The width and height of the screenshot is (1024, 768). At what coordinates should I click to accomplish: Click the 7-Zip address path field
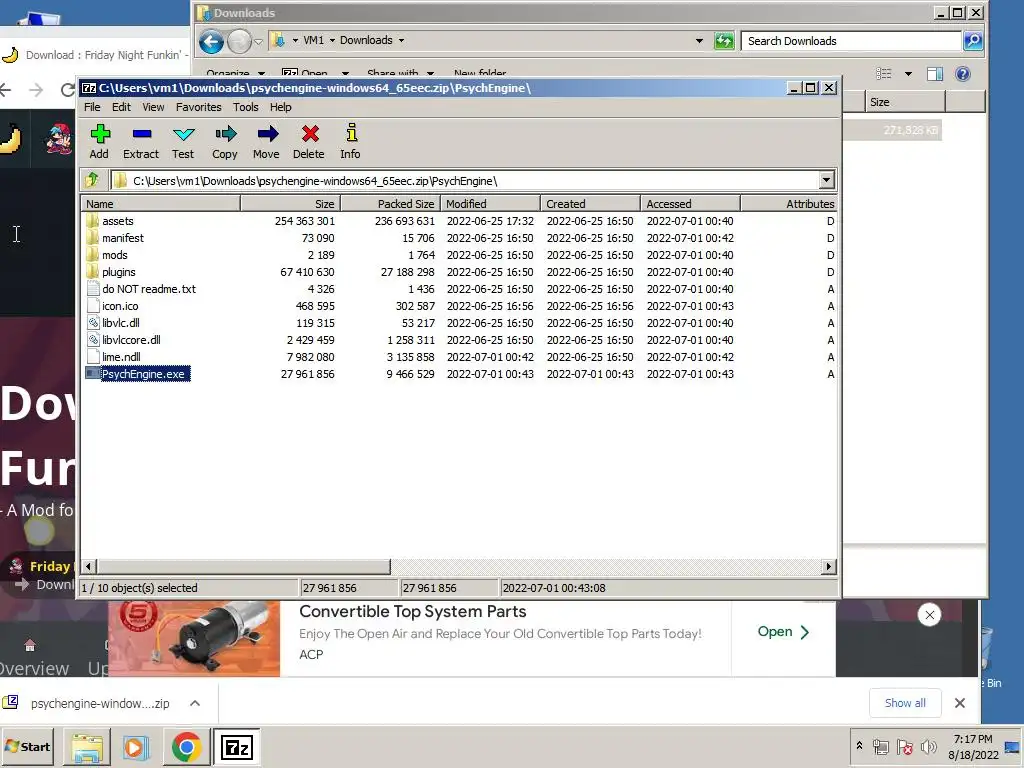pos(464,181)
